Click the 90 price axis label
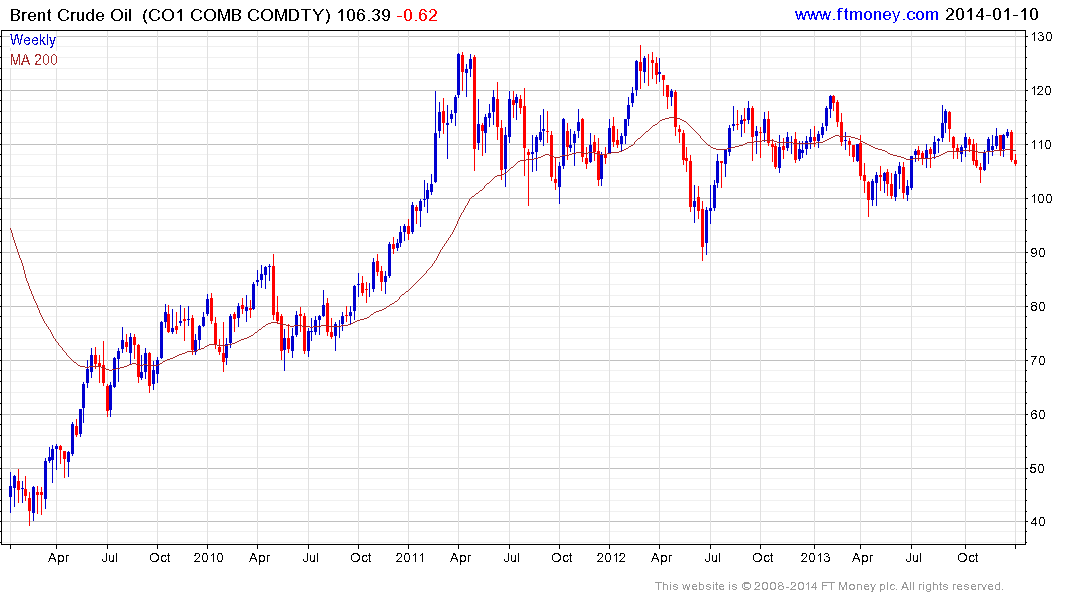1075x600 pixels. (1038, 252)
